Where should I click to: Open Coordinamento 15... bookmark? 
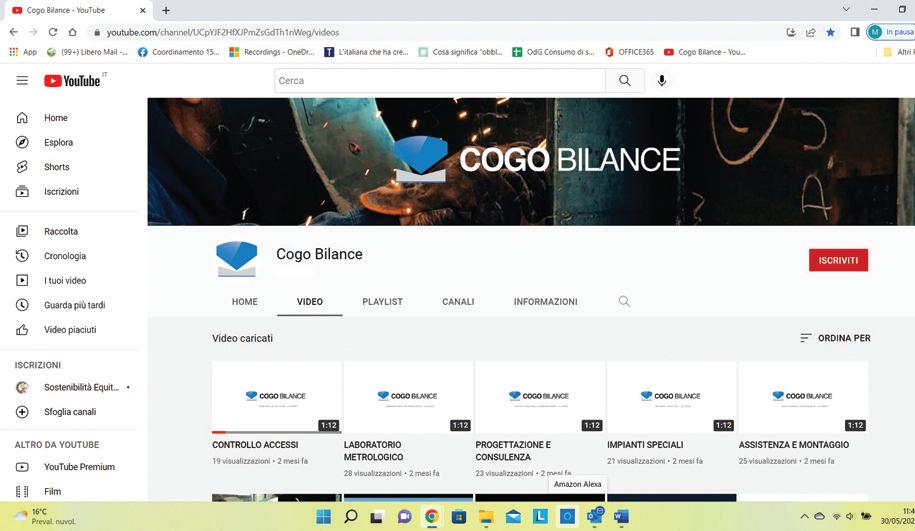coord(179,52)
